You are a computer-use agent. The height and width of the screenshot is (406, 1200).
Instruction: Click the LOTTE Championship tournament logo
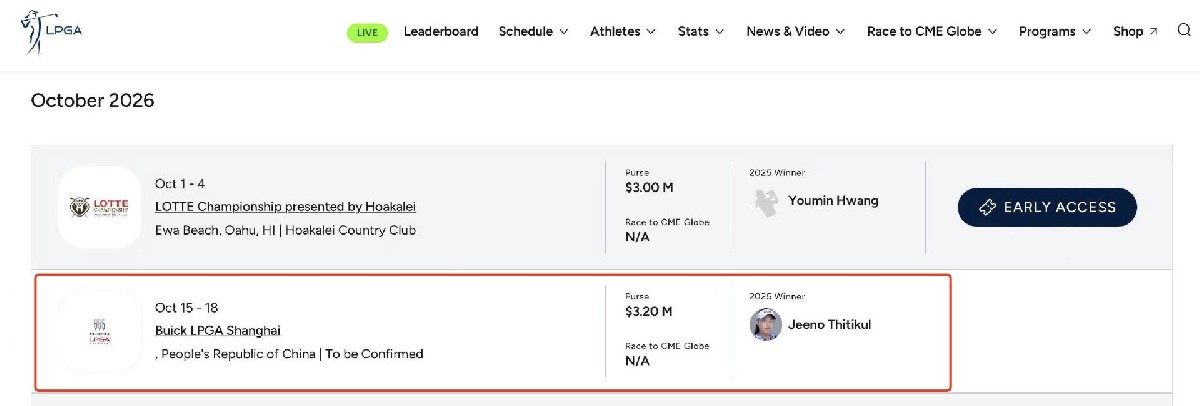99,207
